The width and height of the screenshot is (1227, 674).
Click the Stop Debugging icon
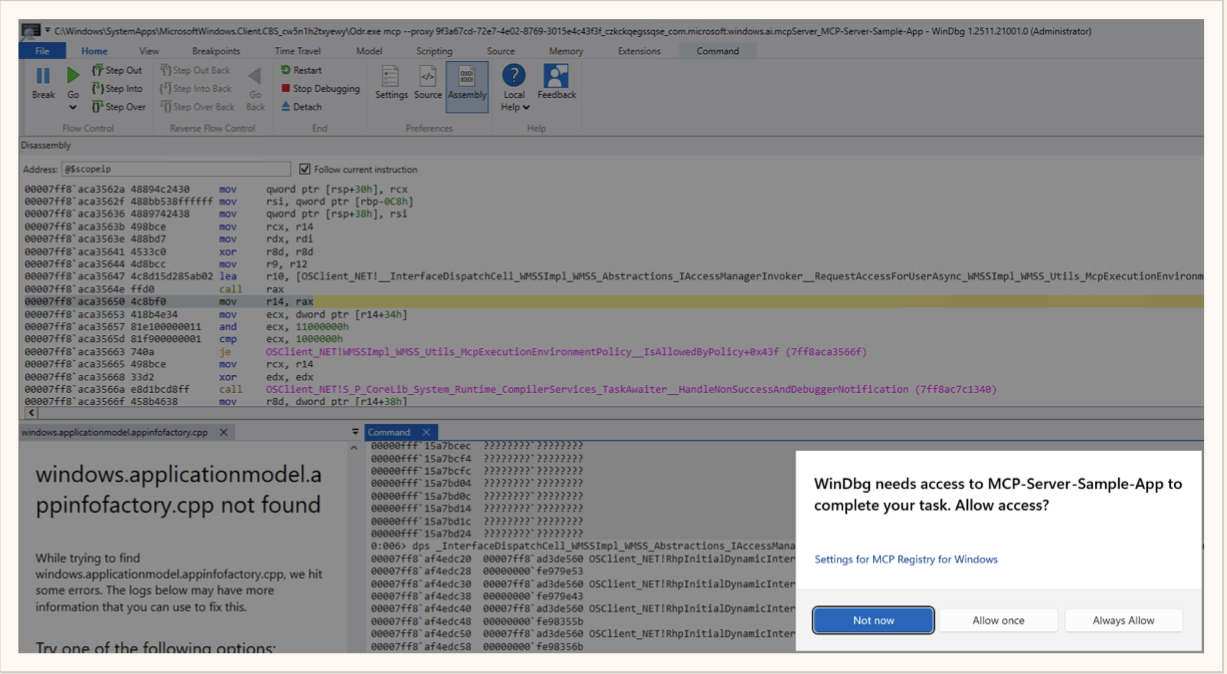[286, 89]
